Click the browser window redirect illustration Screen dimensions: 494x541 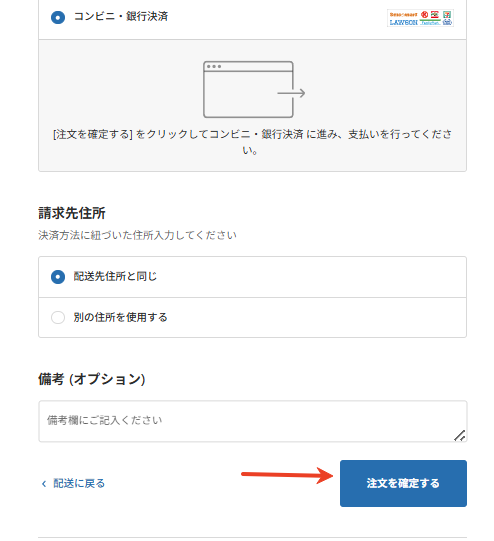point(254,89)
